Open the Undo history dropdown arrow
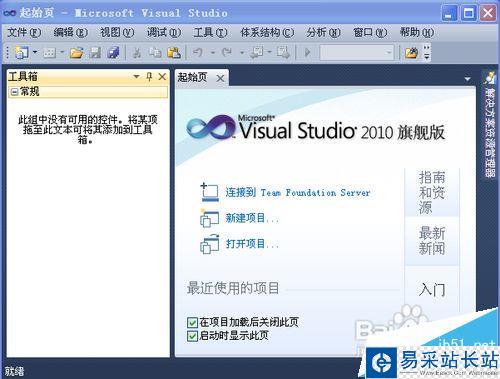Screen dimensions: 500x379 tap(213, 53)
